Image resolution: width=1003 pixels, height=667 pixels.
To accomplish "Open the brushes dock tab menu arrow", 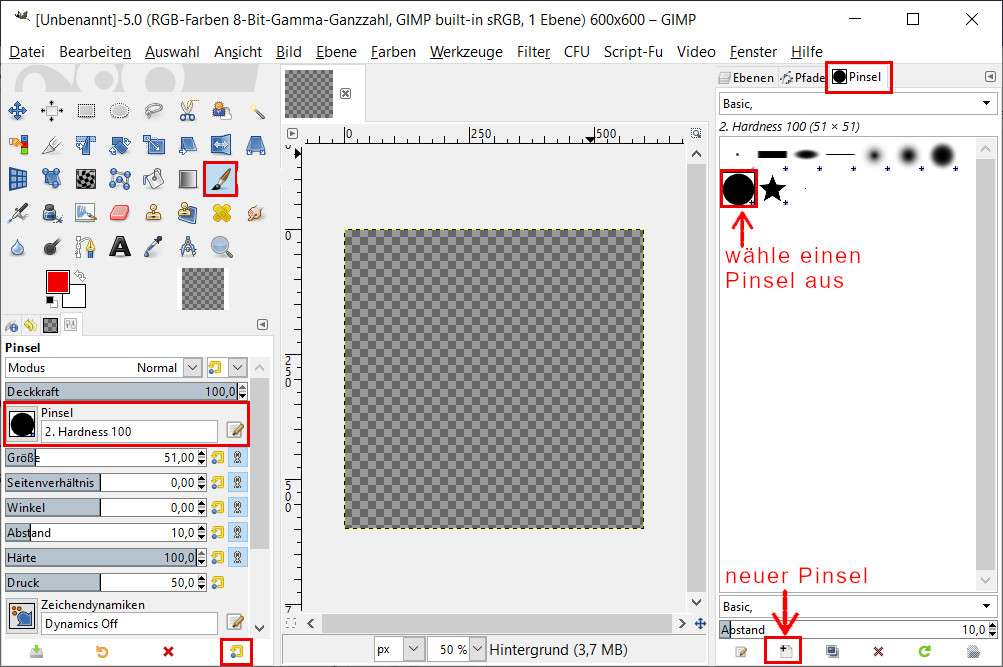I will (x=990, y=77).
